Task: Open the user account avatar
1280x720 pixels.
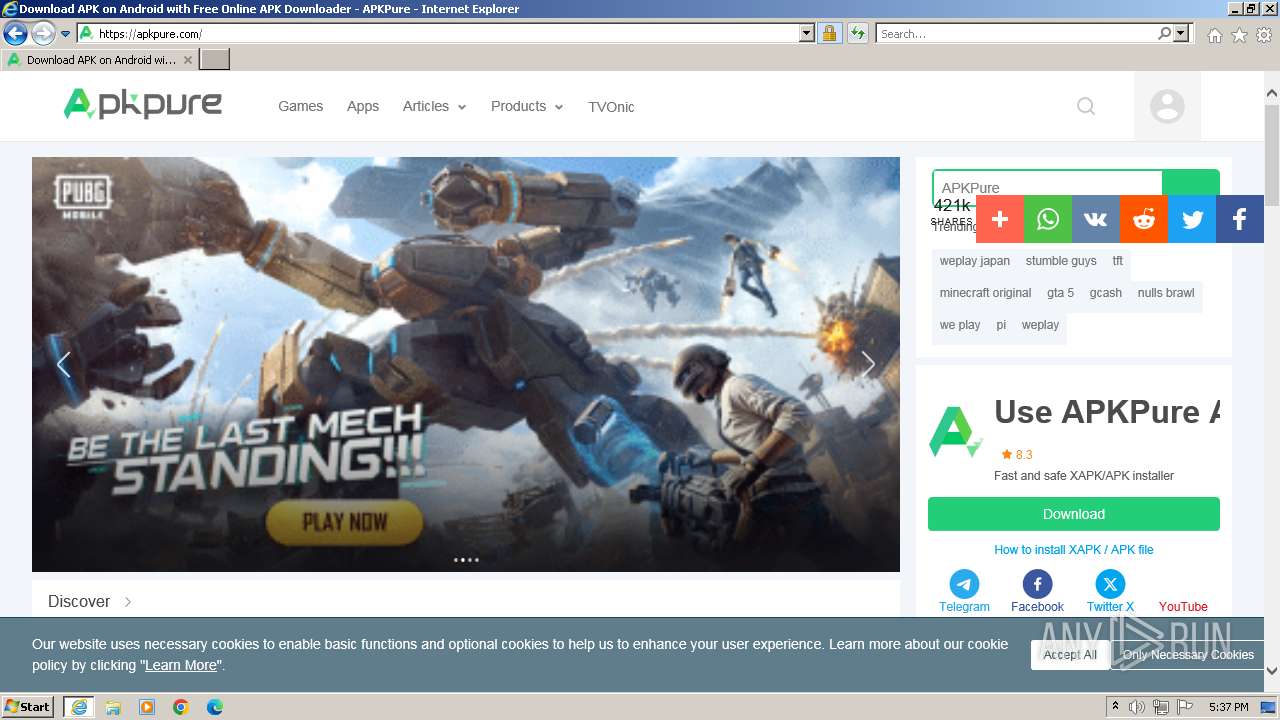Action: click(1167, 106)
